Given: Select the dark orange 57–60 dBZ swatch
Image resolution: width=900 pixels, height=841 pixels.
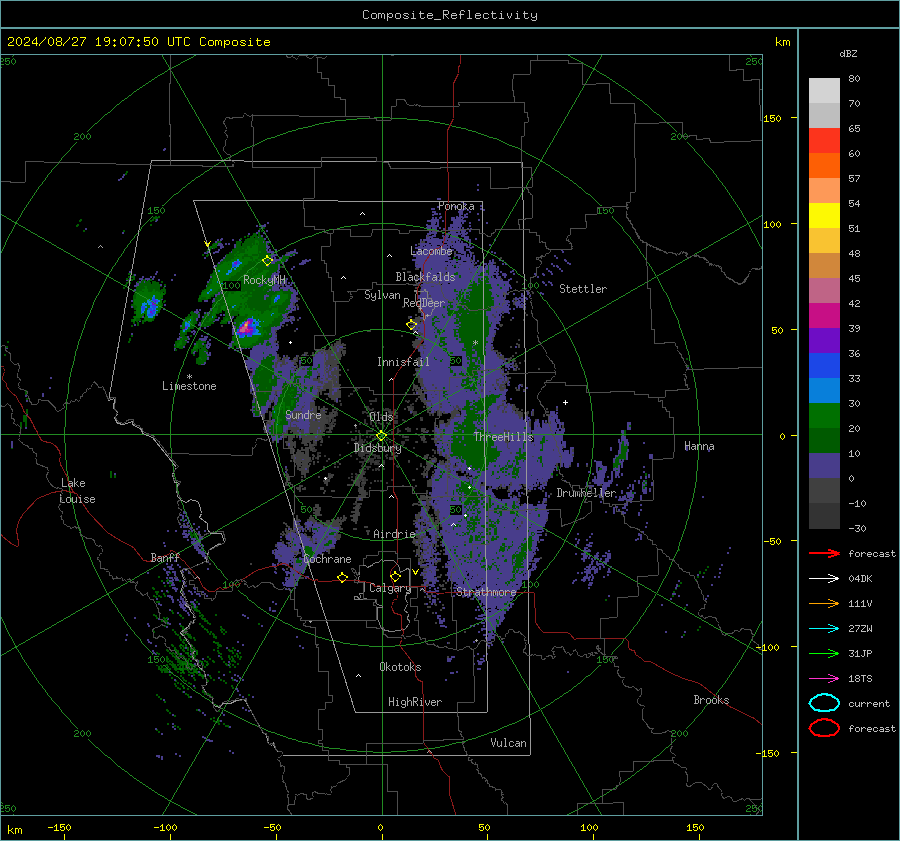Looking at the screenshot, I should pyautogui.click(x=824, y=165).
